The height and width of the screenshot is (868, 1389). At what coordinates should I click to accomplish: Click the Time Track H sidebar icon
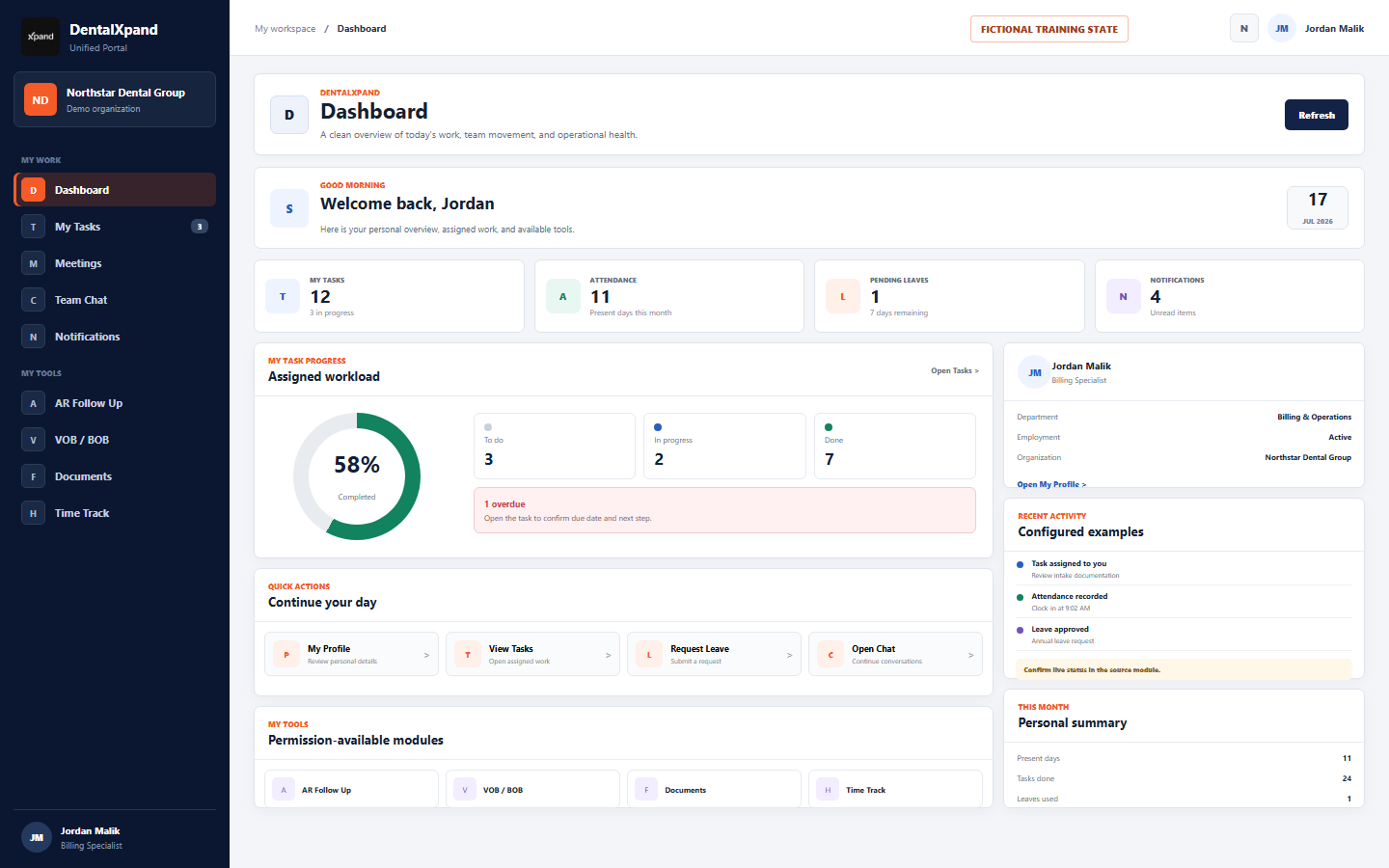[33, 513]
